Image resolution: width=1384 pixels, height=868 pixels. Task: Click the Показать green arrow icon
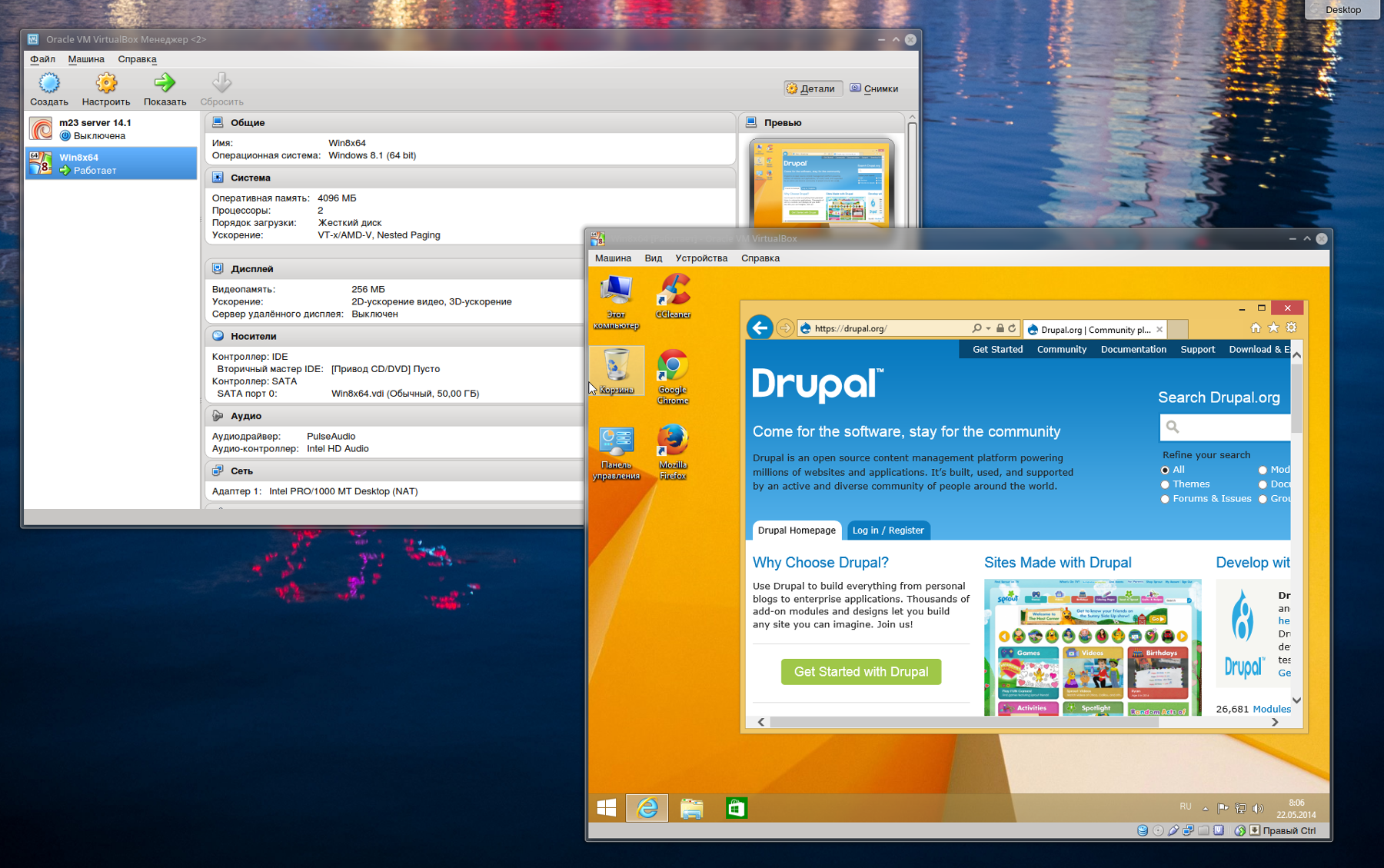coord(165,83)
